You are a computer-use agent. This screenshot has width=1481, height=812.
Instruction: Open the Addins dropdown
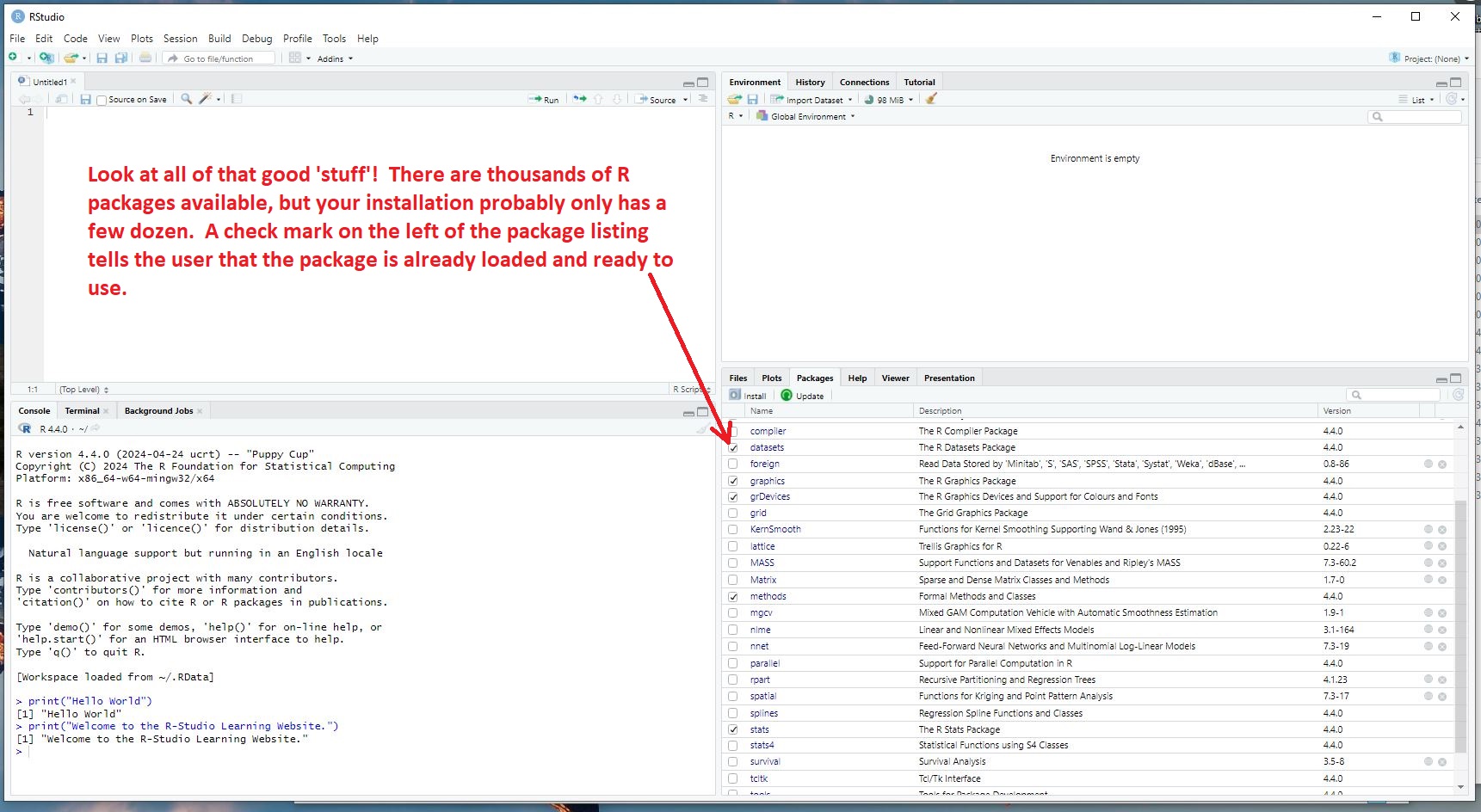point(335,58)
